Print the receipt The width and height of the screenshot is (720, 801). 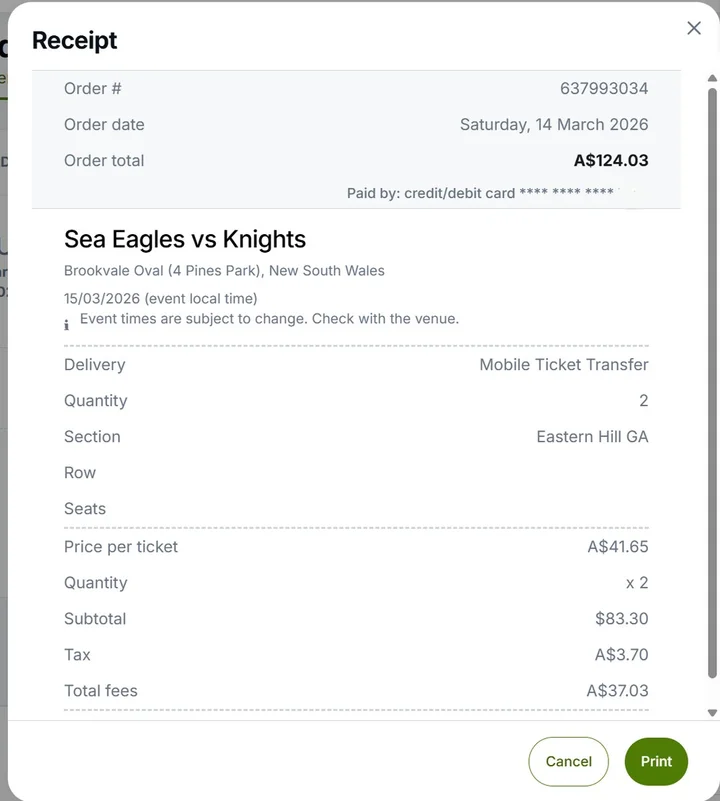point(656,761)
